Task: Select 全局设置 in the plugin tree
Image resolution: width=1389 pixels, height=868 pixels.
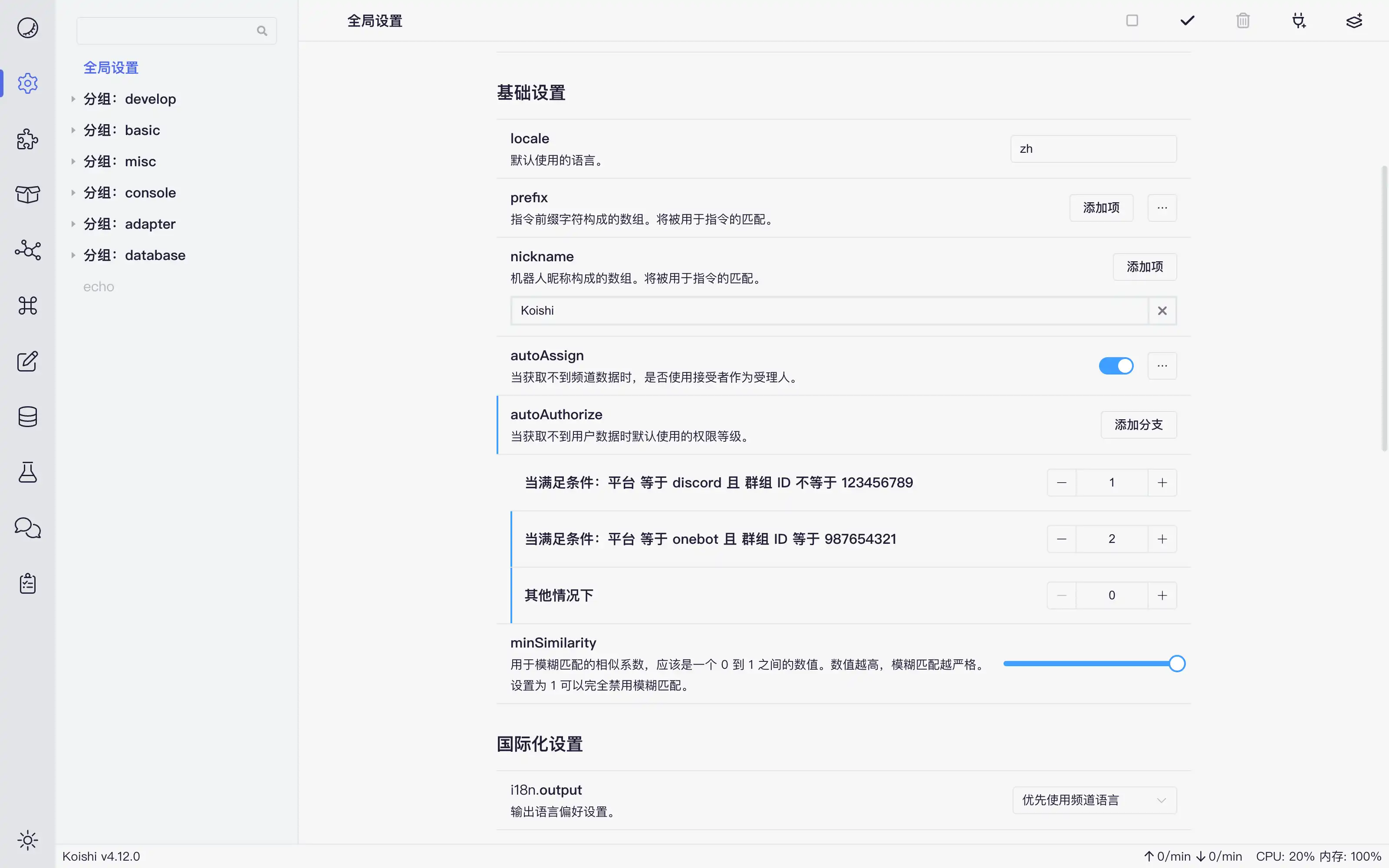Action: (x=111, y=68)
